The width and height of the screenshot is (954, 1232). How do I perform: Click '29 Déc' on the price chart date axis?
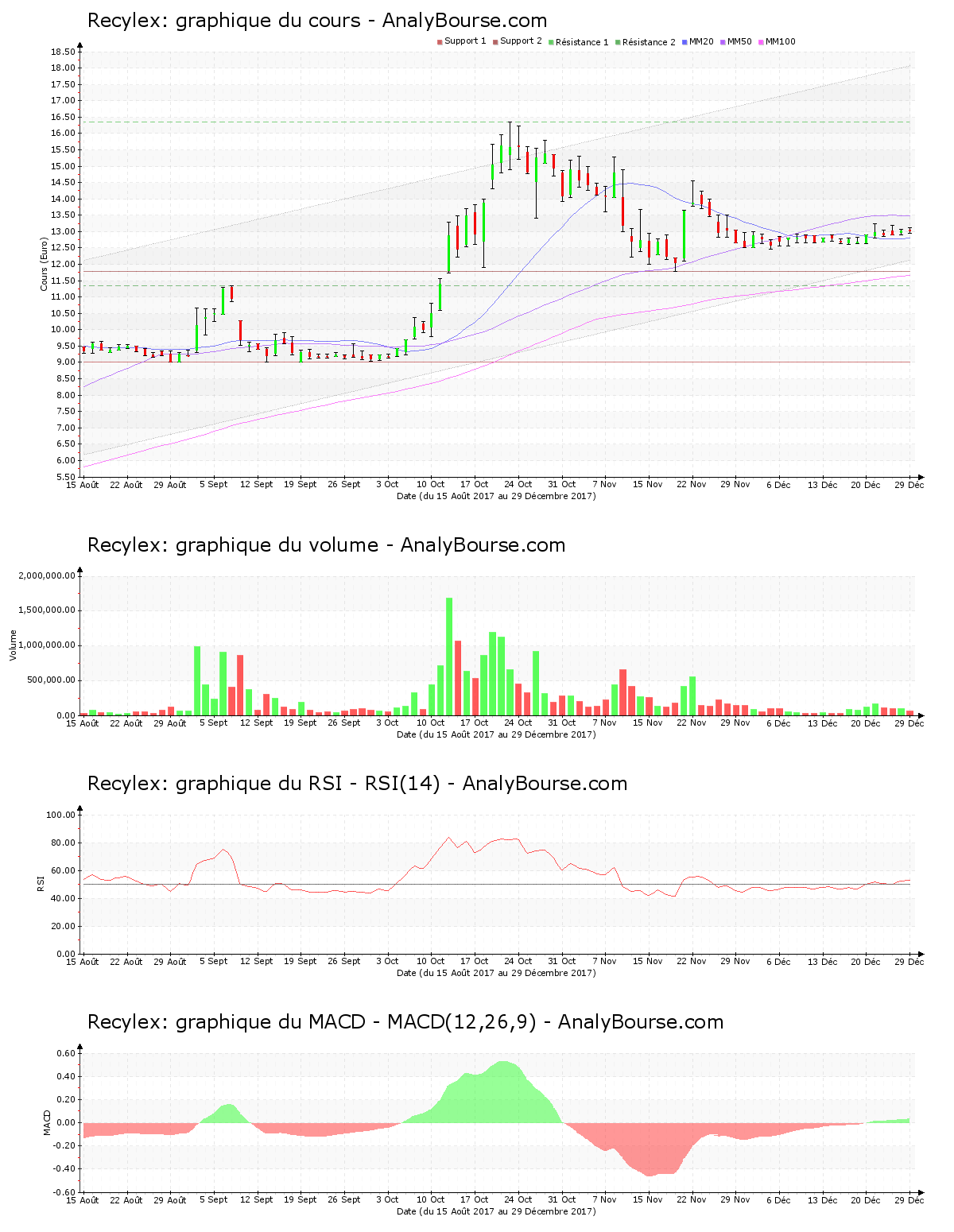click(x=909, y=484)
